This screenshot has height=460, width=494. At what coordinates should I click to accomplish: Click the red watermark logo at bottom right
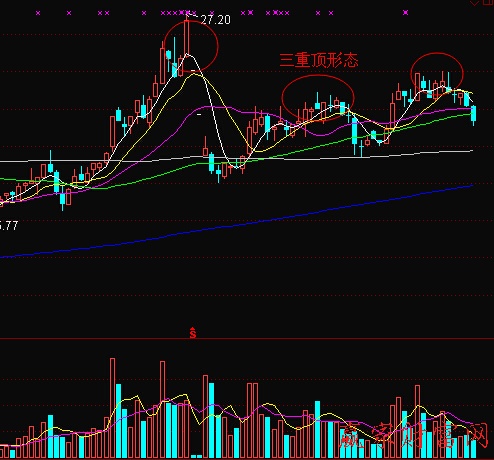tap(413, 435)
